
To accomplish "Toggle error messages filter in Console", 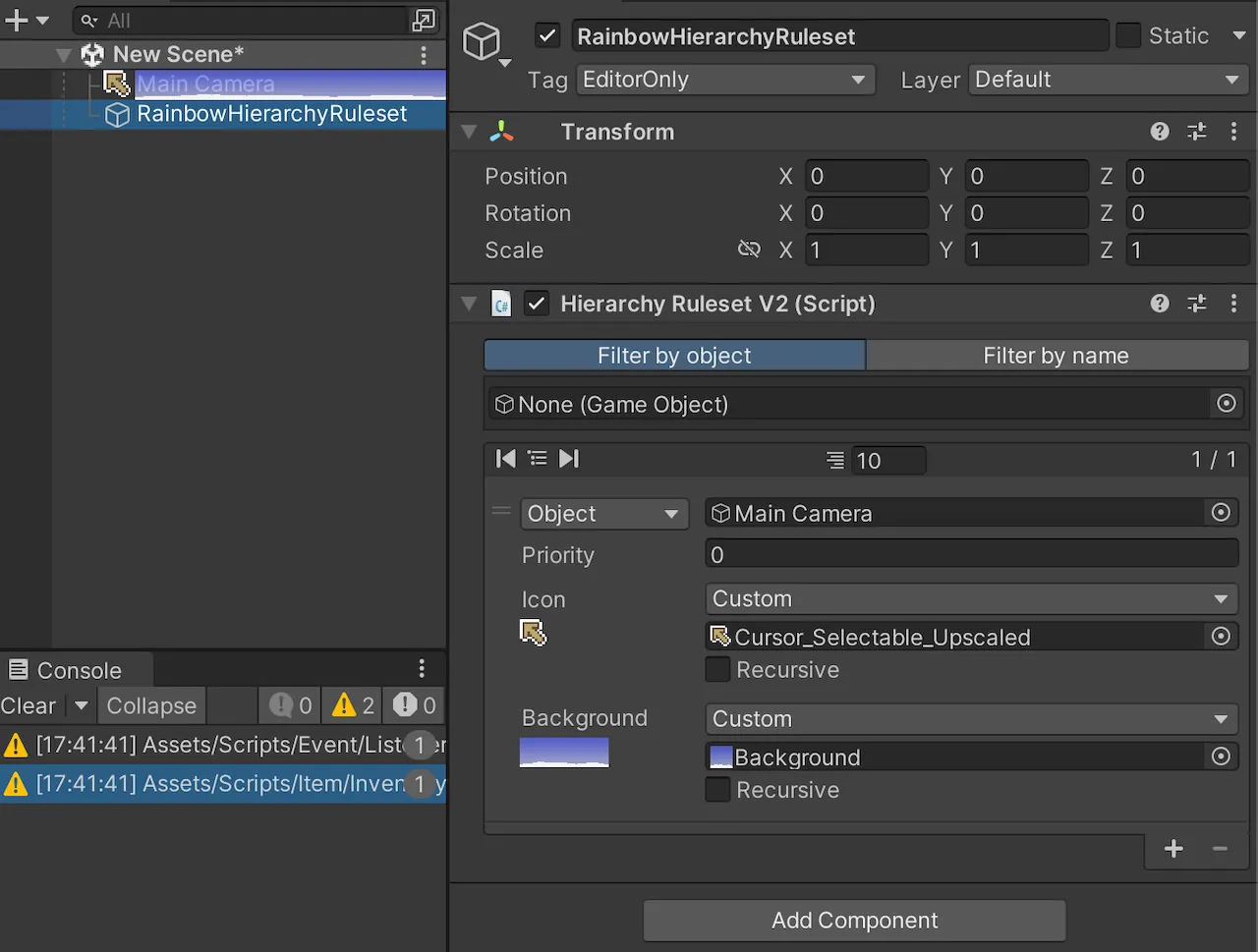I will click(415, 705).
